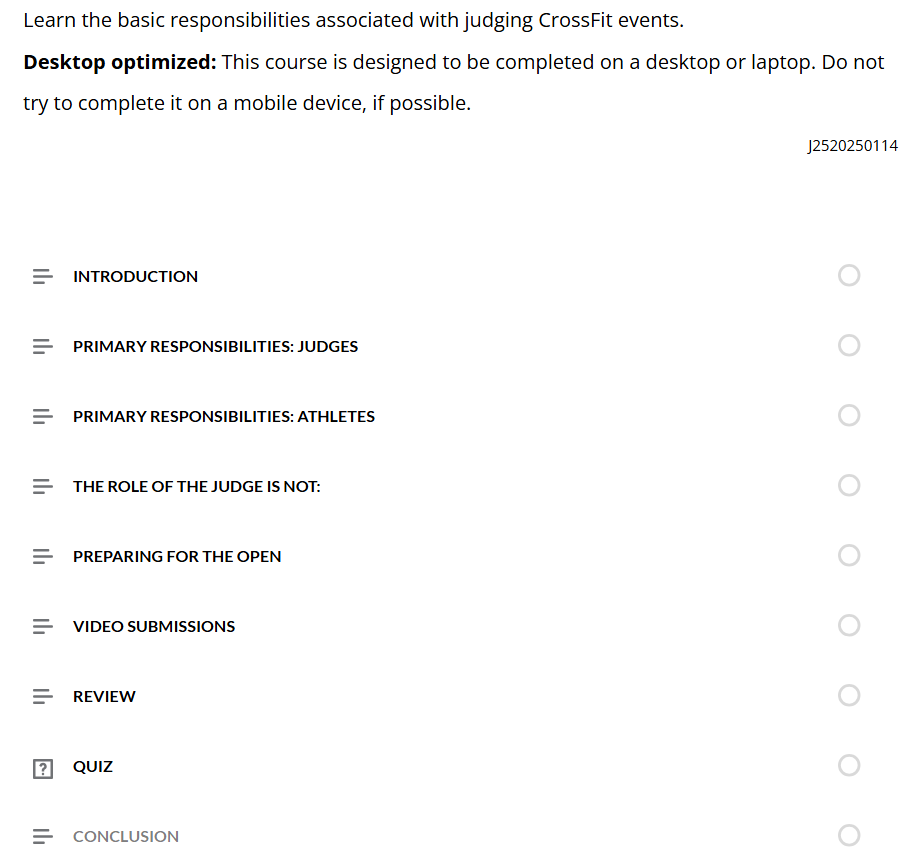917x862 pixels.
Task: Go to THE ROLE OF THE JUDGE IS NOT lesson
Action: (x=196, y=487)
